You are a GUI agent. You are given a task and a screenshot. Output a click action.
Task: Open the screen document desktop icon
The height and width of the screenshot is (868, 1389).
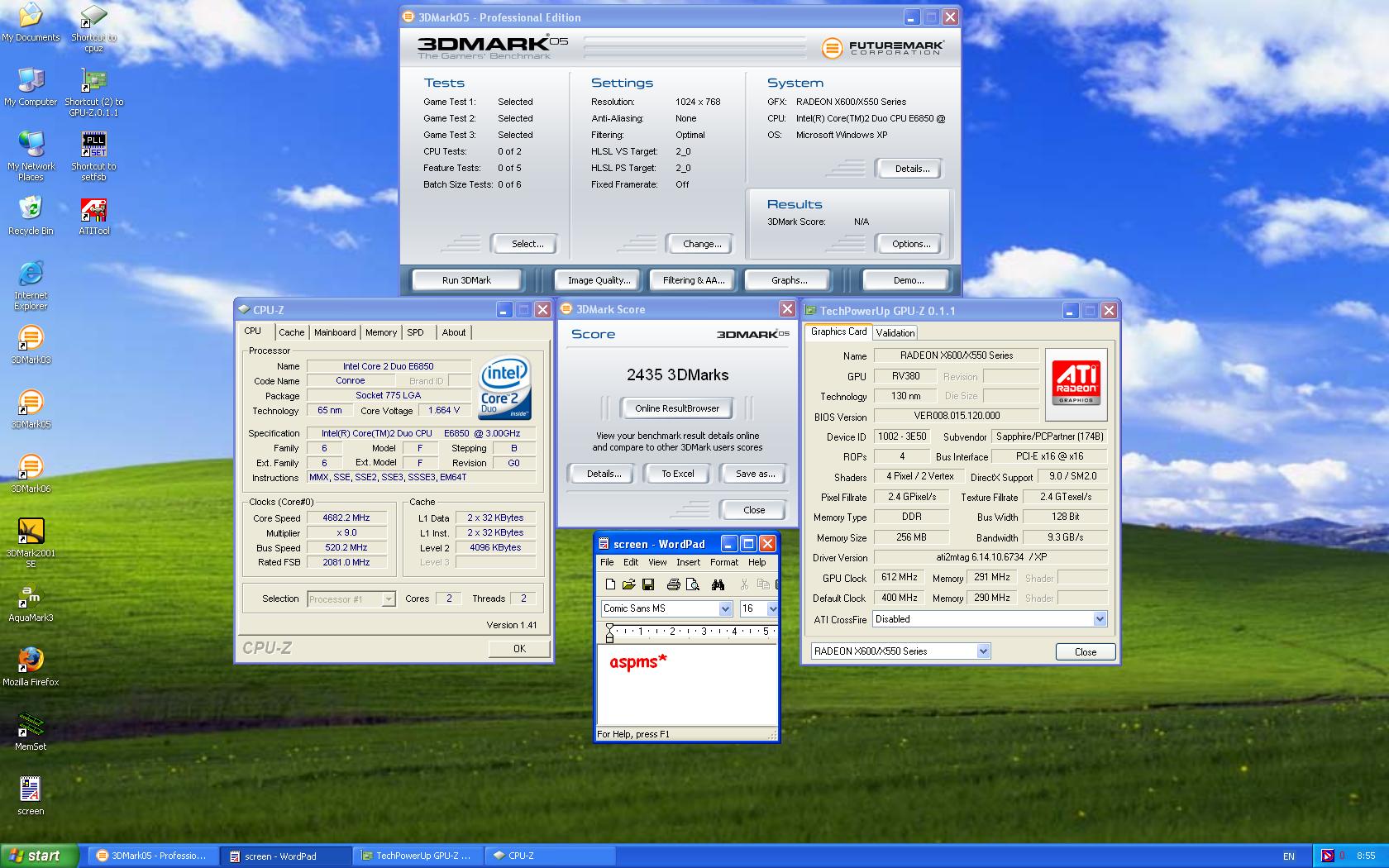pyautogui.click(x=31, y=796)
